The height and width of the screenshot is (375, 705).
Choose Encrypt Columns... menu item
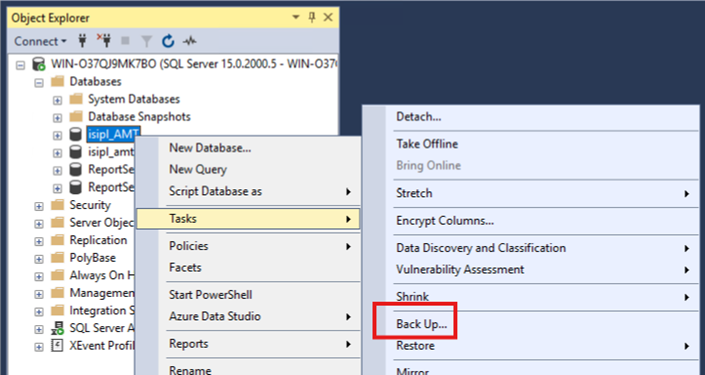click(x=531, y=221)
